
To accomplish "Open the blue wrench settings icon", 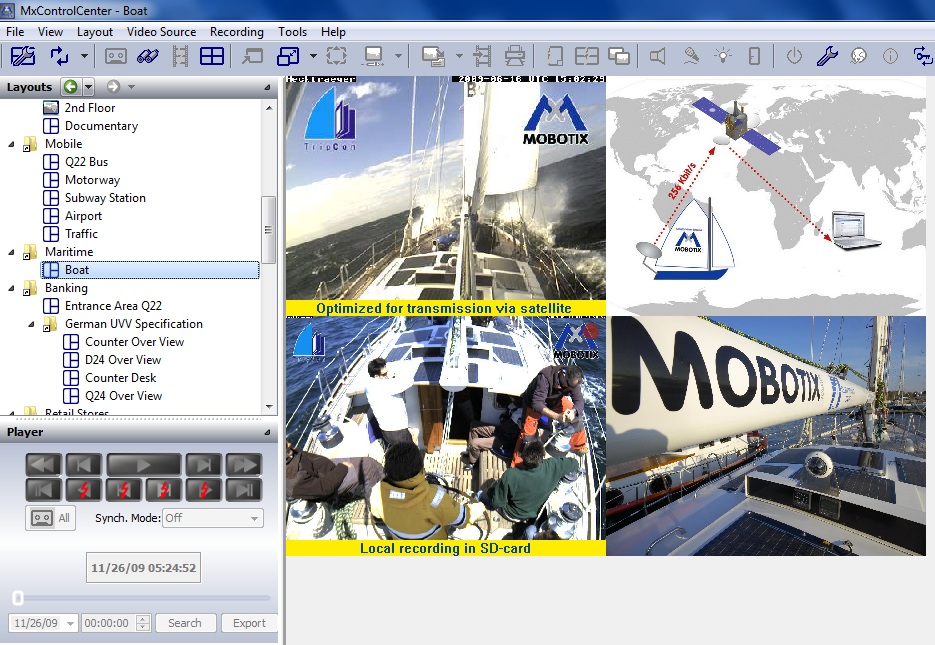I will (x=827, y=56).
